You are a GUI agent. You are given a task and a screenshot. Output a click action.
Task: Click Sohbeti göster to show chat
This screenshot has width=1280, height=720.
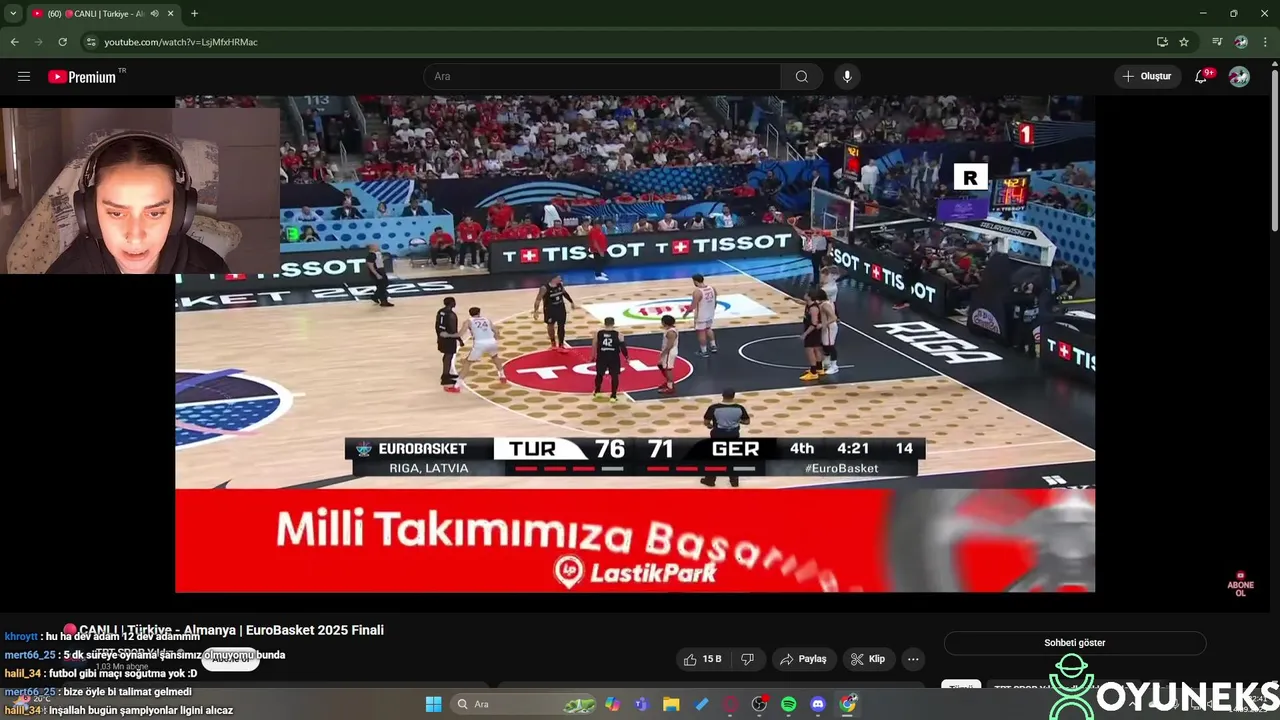[x=1075, y=643]
